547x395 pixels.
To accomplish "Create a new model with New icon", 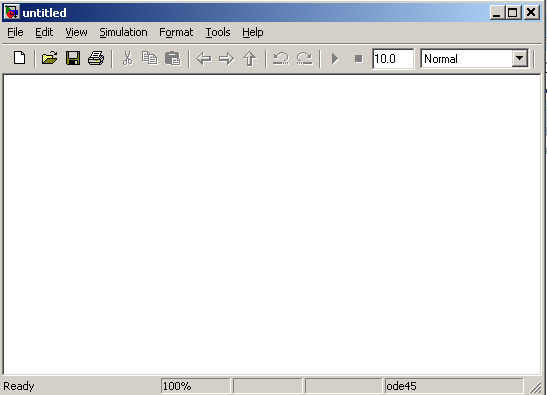I will [20, 58].
